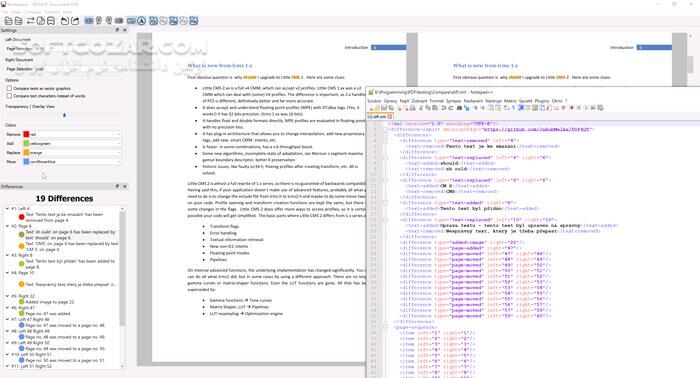Screen dimensions: 700x378
Task: Select the 'Added image to page 22' difference
Action: pyautogui.click(x=50, y=302)
